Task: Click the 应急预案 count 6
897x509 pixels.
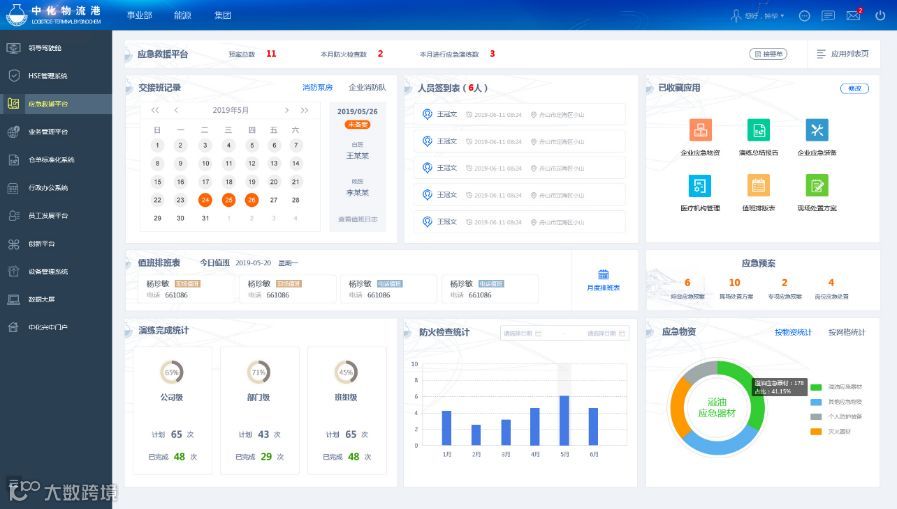Action: point(687,283)
